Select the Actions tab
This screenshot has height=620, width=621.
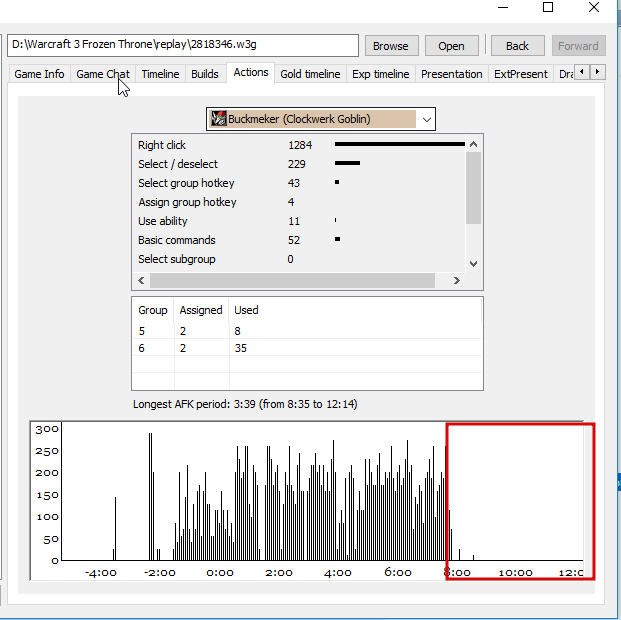tap(251, 72)
